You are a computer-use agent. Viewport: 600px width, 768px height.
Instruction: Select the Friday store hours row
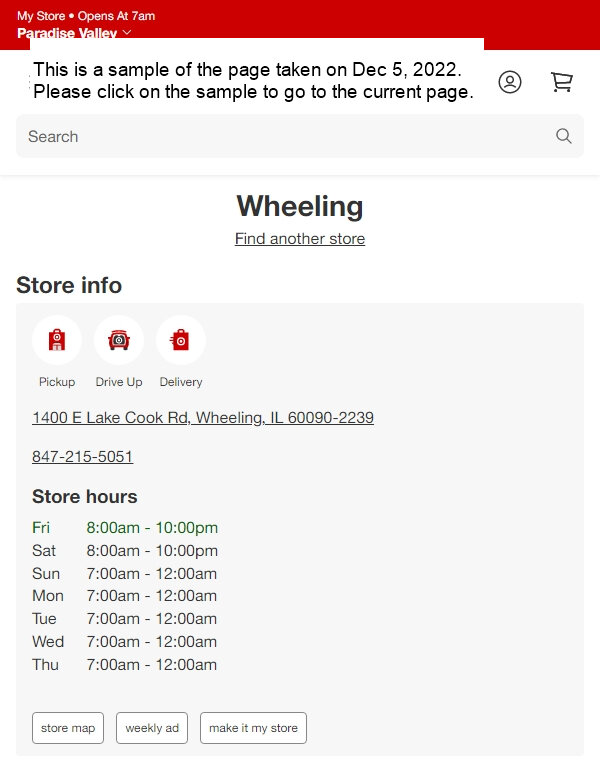pos(125,528)
